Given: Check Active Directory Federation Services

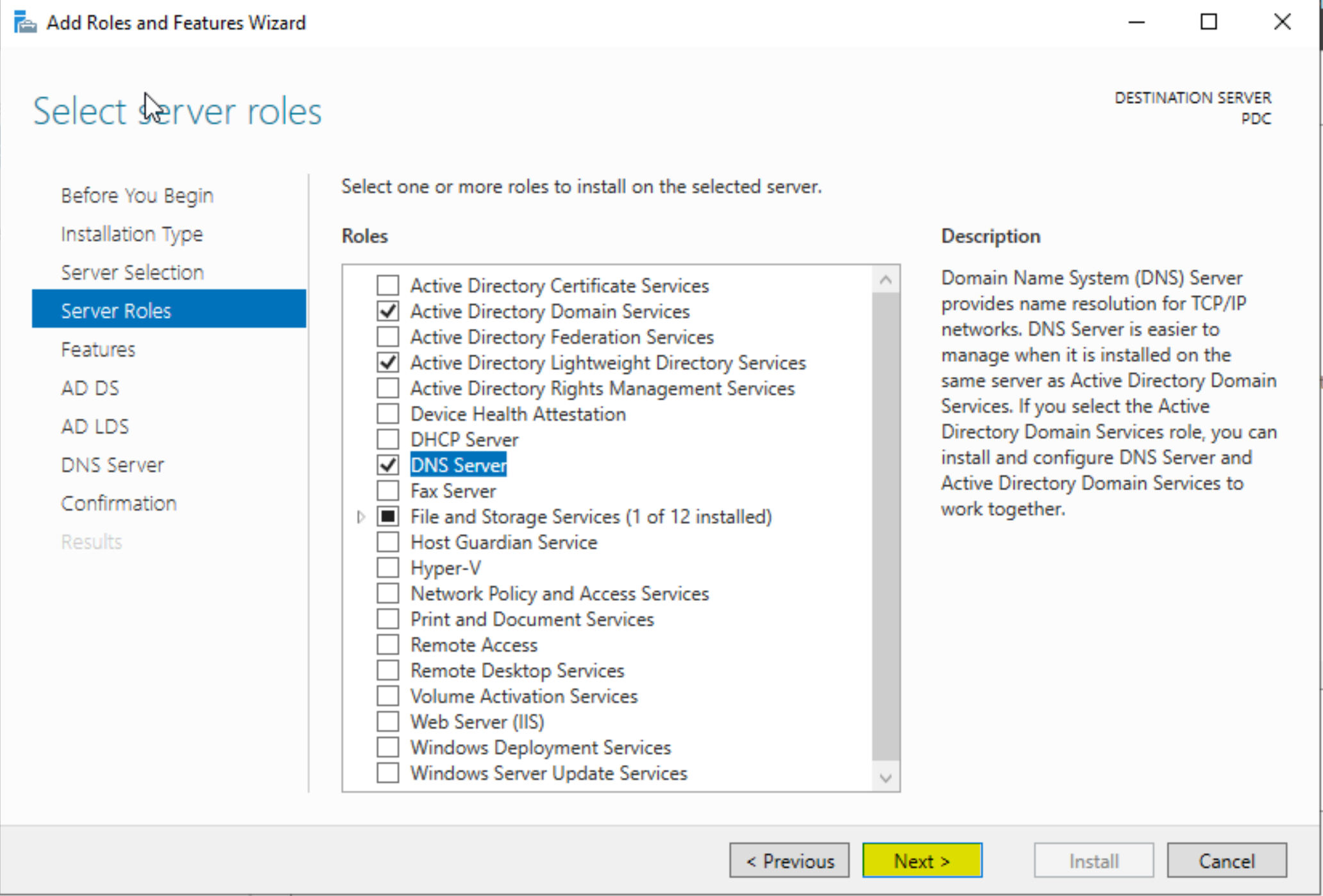Looking at the screenshot, I should click(388, 337).
